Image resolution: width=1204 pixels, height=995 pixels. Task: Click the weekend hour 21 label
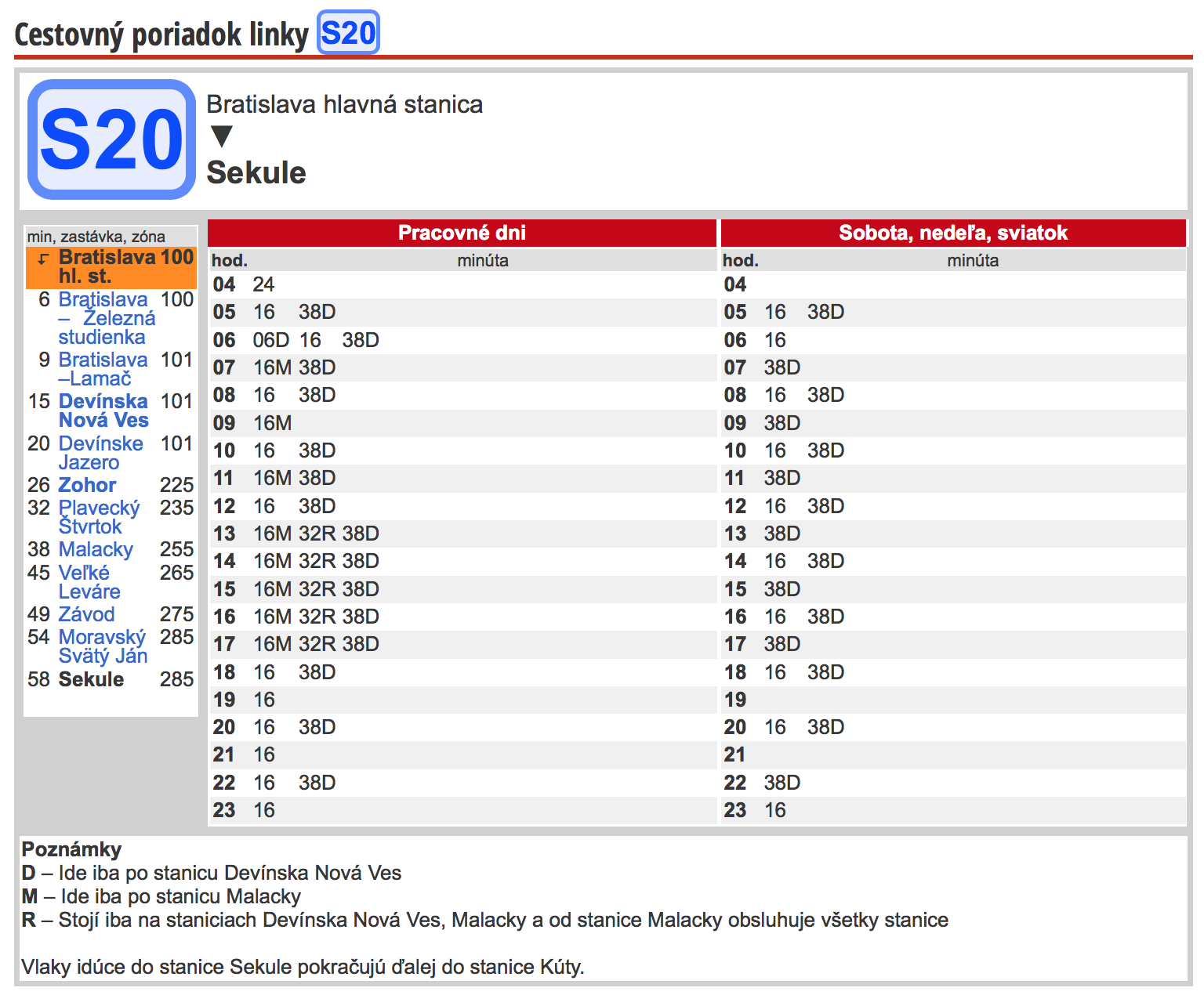tap(734, 754)
